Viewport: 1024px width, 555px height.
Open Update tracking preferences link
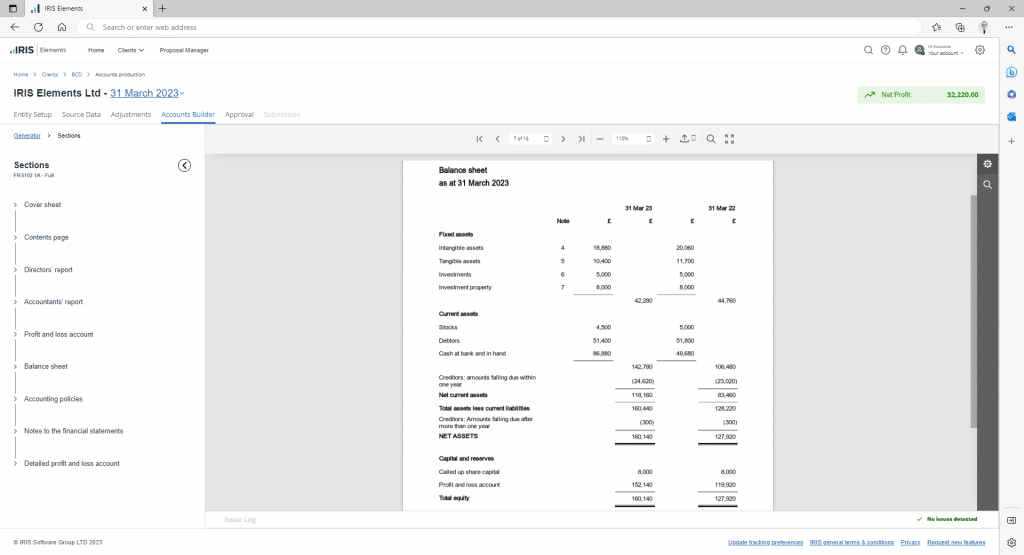(765, 543)
